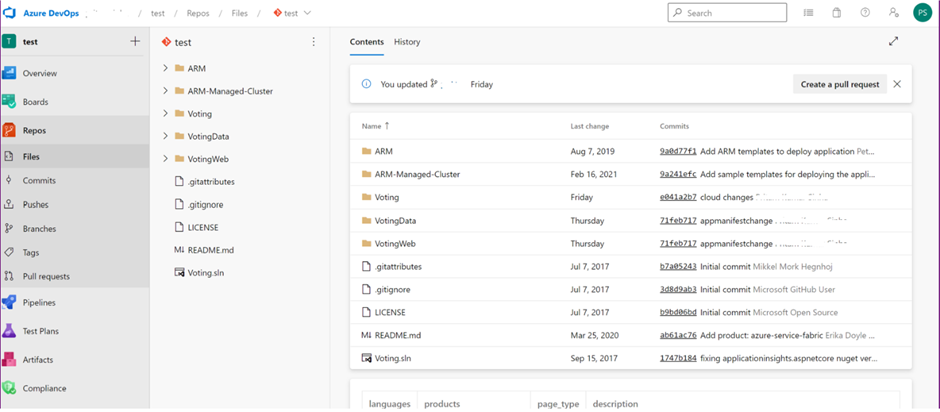This screenshot has height=412, width=940.
Task: Open the marketplace shopping bag icon
Action: tap(836, 13)
